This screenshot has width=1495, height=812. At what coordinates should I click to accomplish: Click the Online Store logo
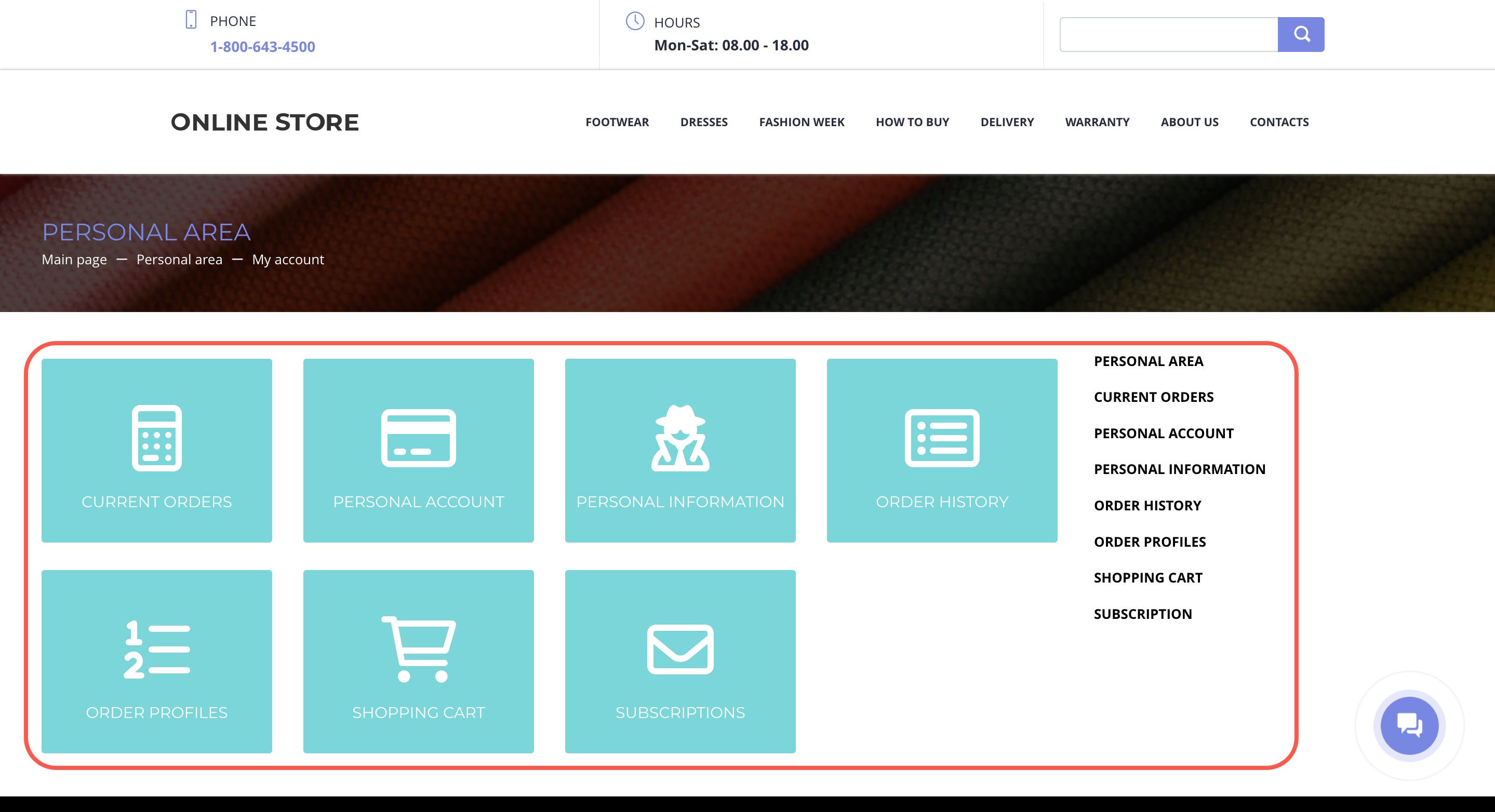pyautogui.click(x=264, y=123)
